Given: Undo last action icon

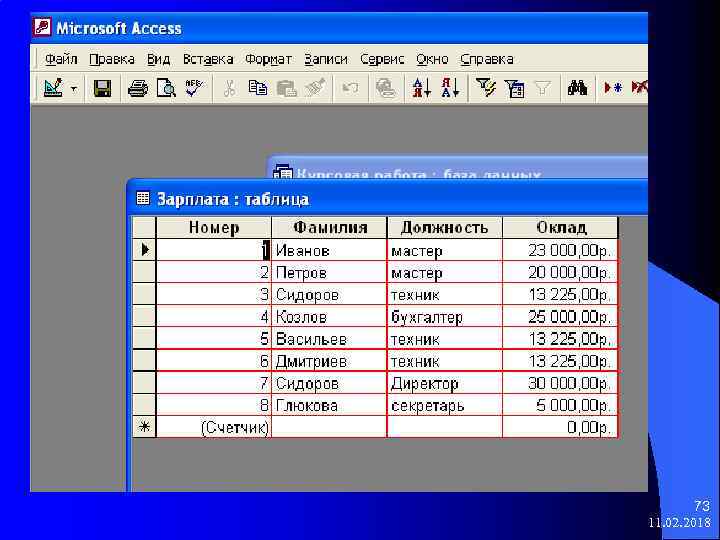Looking at the screenshot, I should point(350,88).
